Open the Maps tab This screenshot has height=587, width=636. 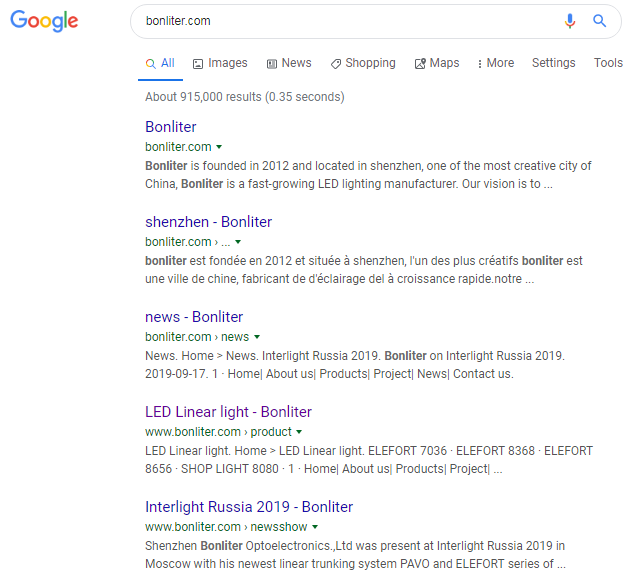tap(437, 63)
